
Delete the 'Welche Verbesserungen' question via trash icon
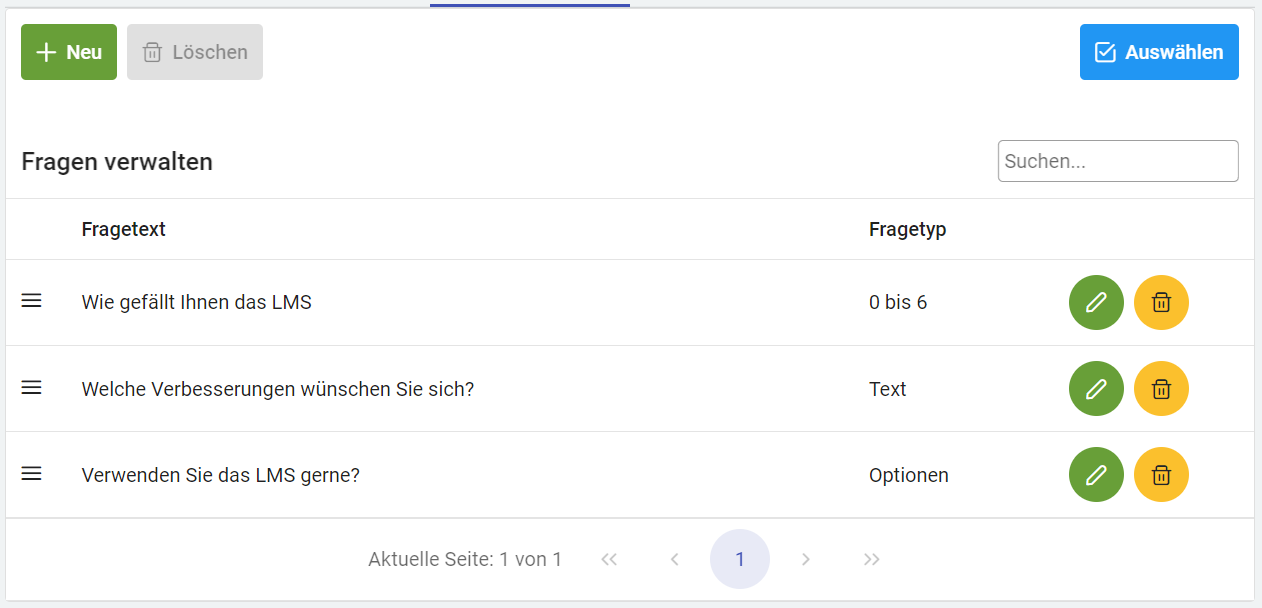(x=1161, y=388)
